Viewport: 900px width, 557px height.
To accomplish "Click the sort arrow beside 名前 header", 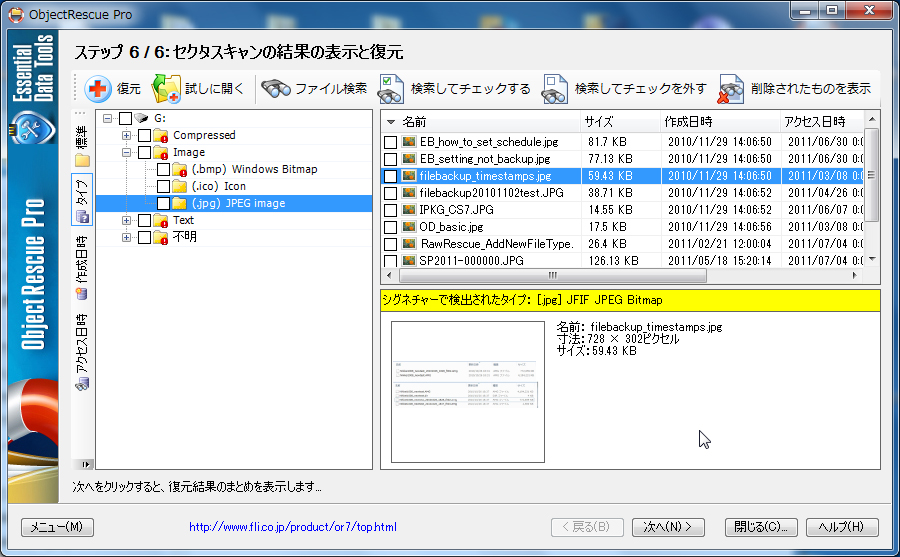I will [x=391, y=122].
